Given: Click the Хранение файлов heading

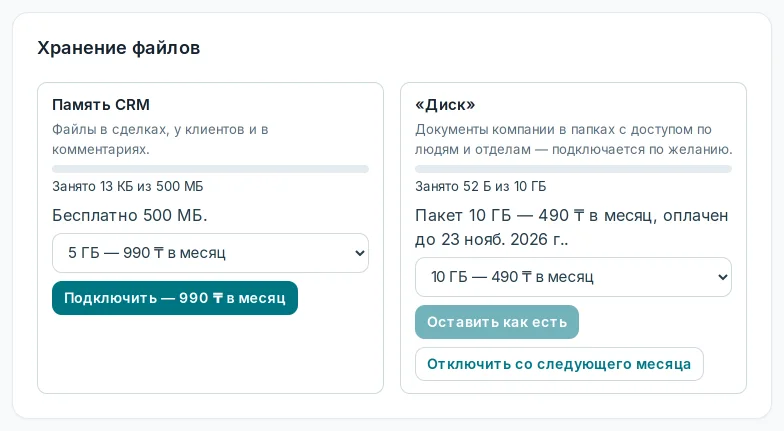Looking at the screenshot, I should pos(118,48).
